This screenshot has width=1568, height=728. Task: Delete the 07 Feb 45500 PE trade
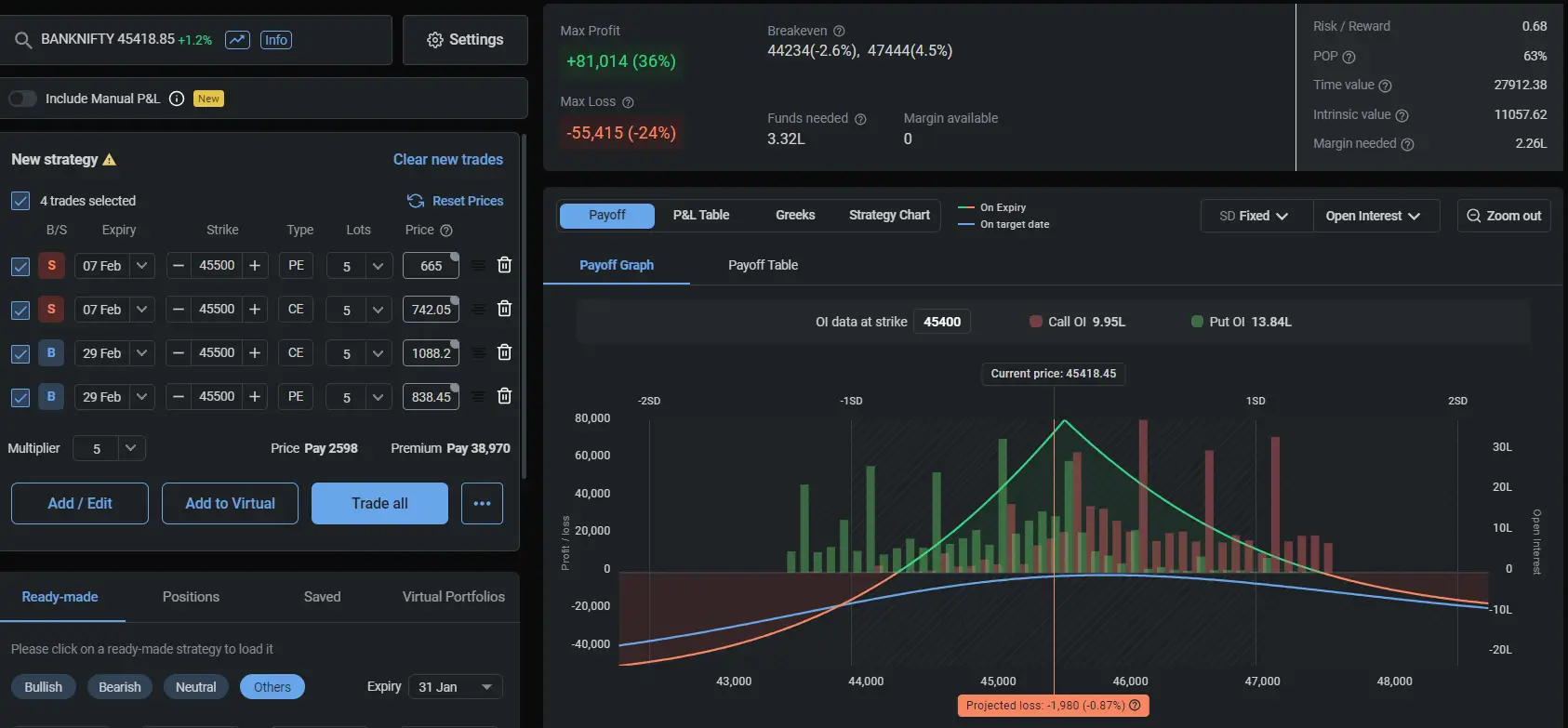click(504, 265)
